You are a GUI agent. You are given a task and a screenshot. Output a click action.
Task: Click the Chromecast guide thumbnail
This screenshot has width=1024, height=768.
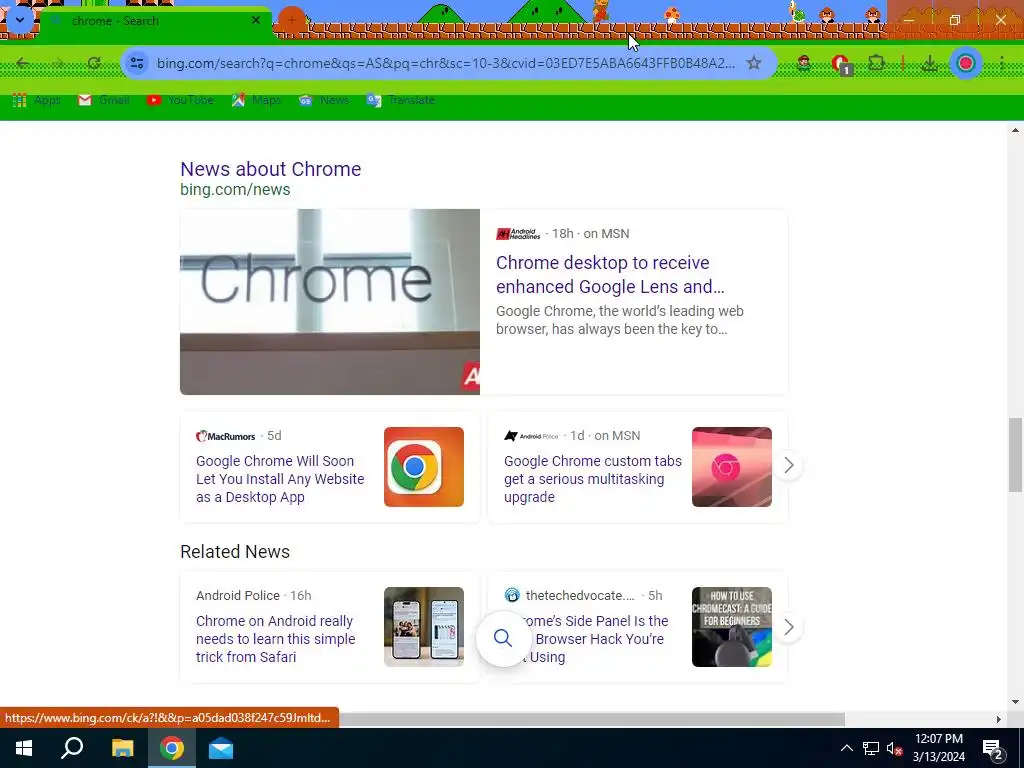click(x=731, y=627)
